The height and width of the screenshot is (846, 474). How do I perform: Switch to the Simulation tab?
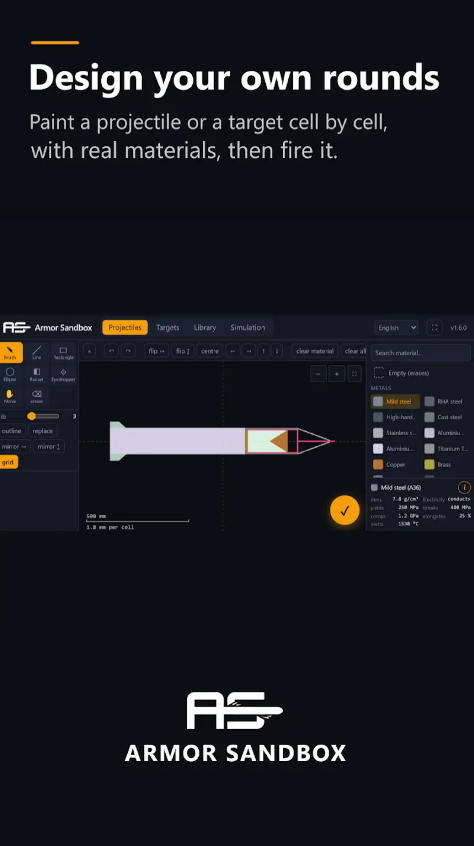tap(248, 328)
